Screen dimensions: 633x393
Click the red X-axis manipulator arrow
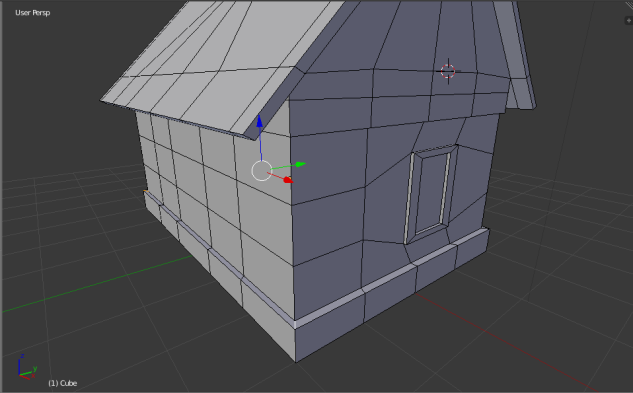click(x=287, y=180)
